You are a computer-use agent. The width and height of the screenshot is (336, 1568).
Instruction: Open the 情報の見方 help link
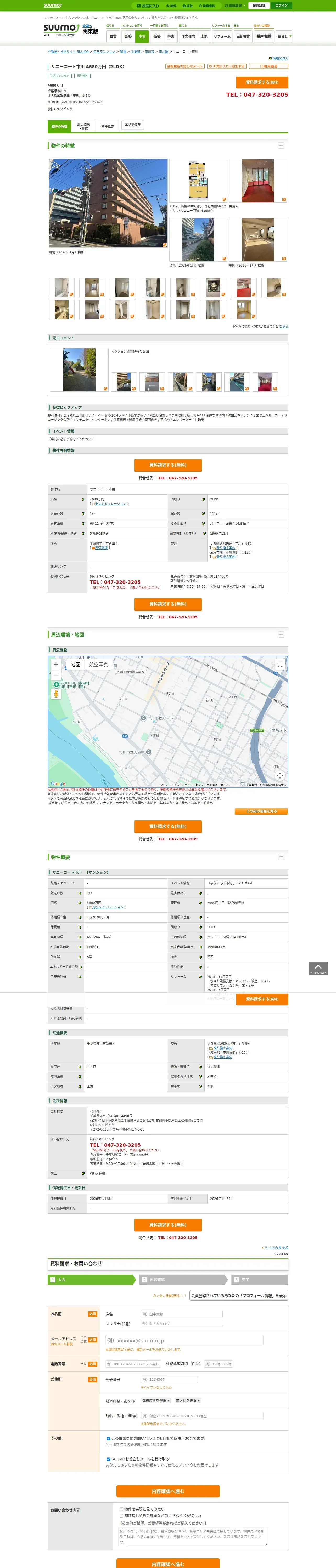(x=280, y=59)
